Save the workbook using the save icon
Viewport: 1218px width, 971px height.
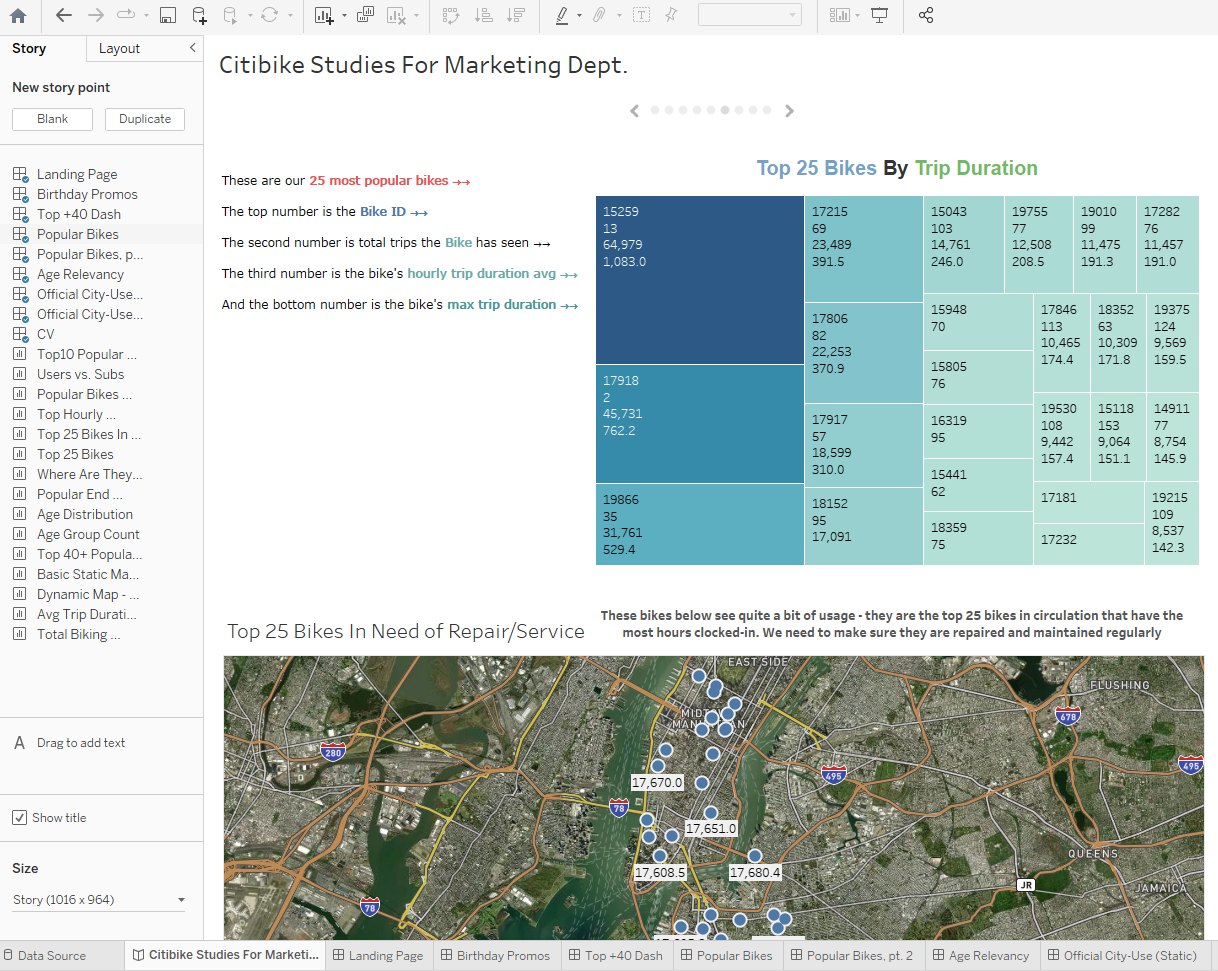pyautogui.click(x=168, y=16)
